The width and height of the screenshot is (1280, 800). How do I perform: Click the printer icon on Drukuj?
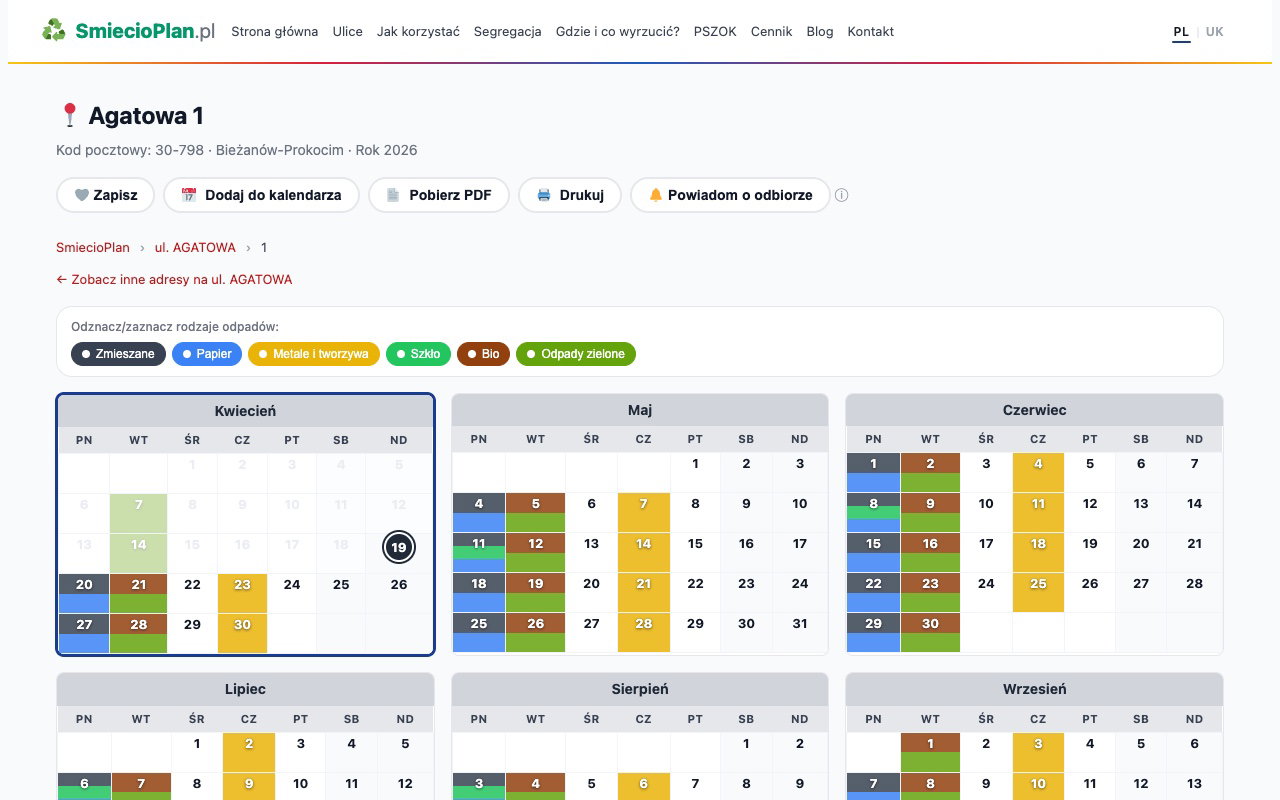click(x=544, y=195)
